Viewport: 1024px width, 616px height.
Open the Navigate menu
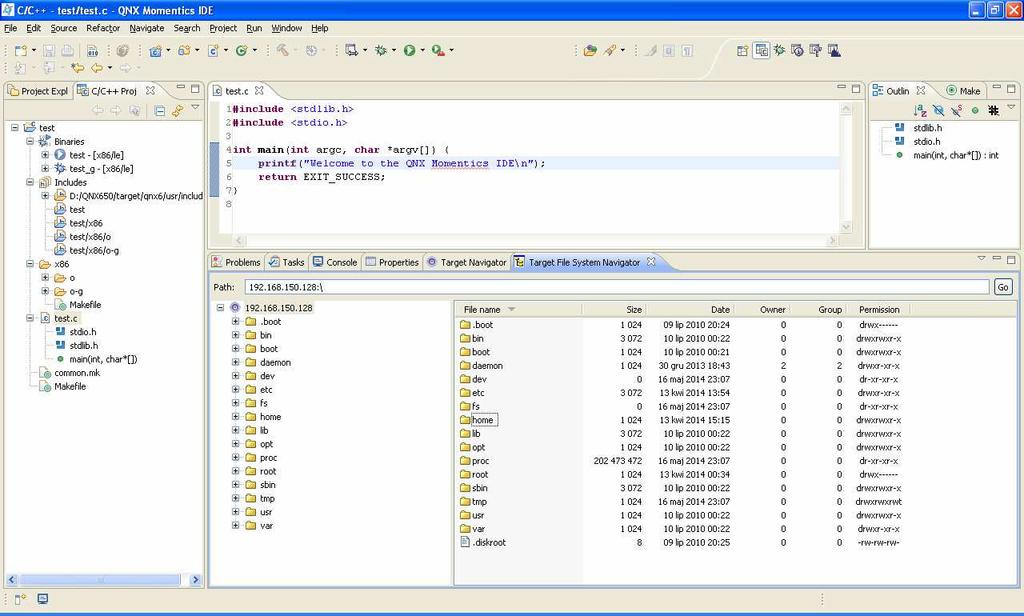[x=147, y=28]
